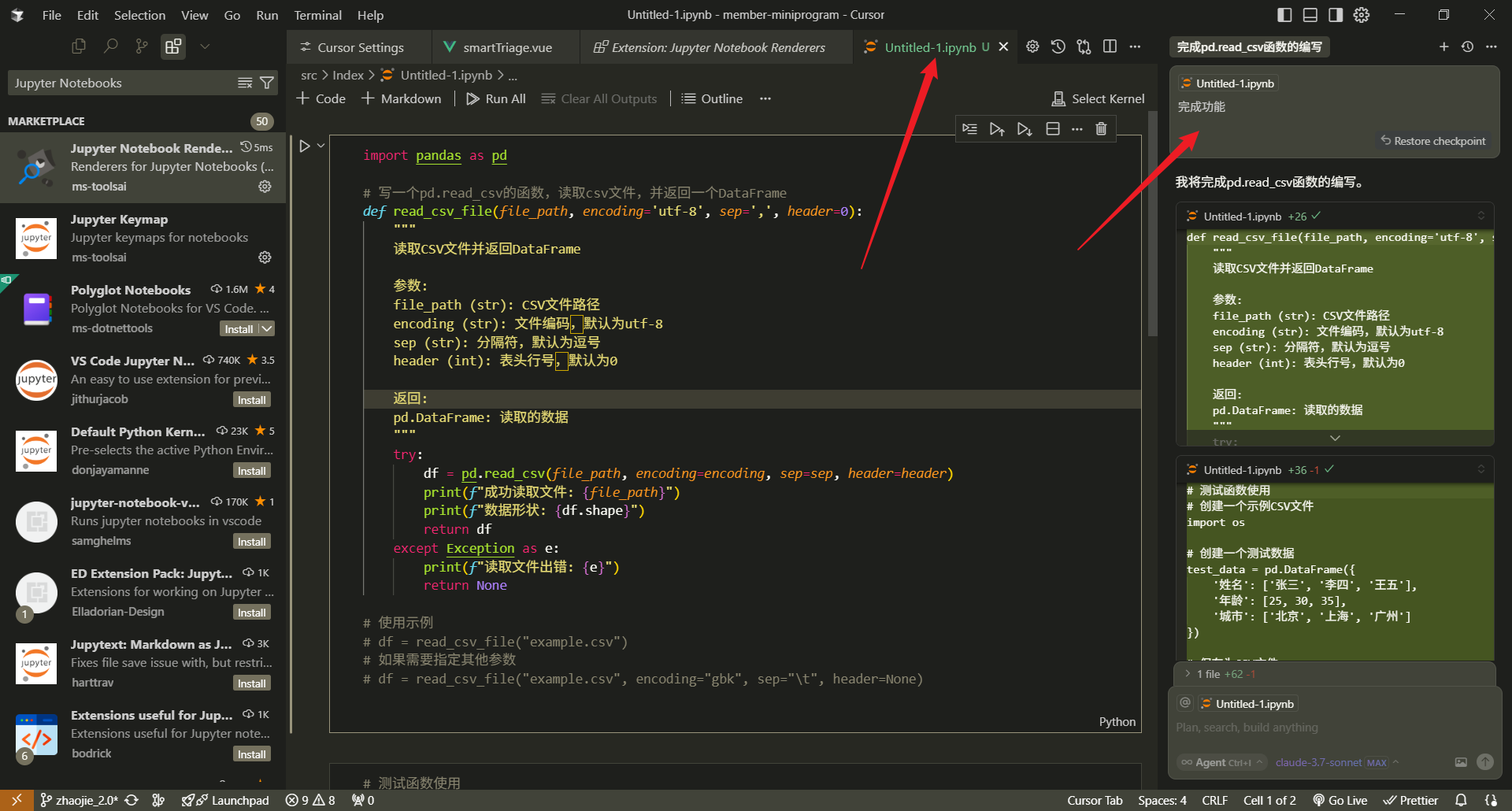This screenshot has width=1512, height=811.
Task: Run All notebook cells
Action: tap(495, 98)
